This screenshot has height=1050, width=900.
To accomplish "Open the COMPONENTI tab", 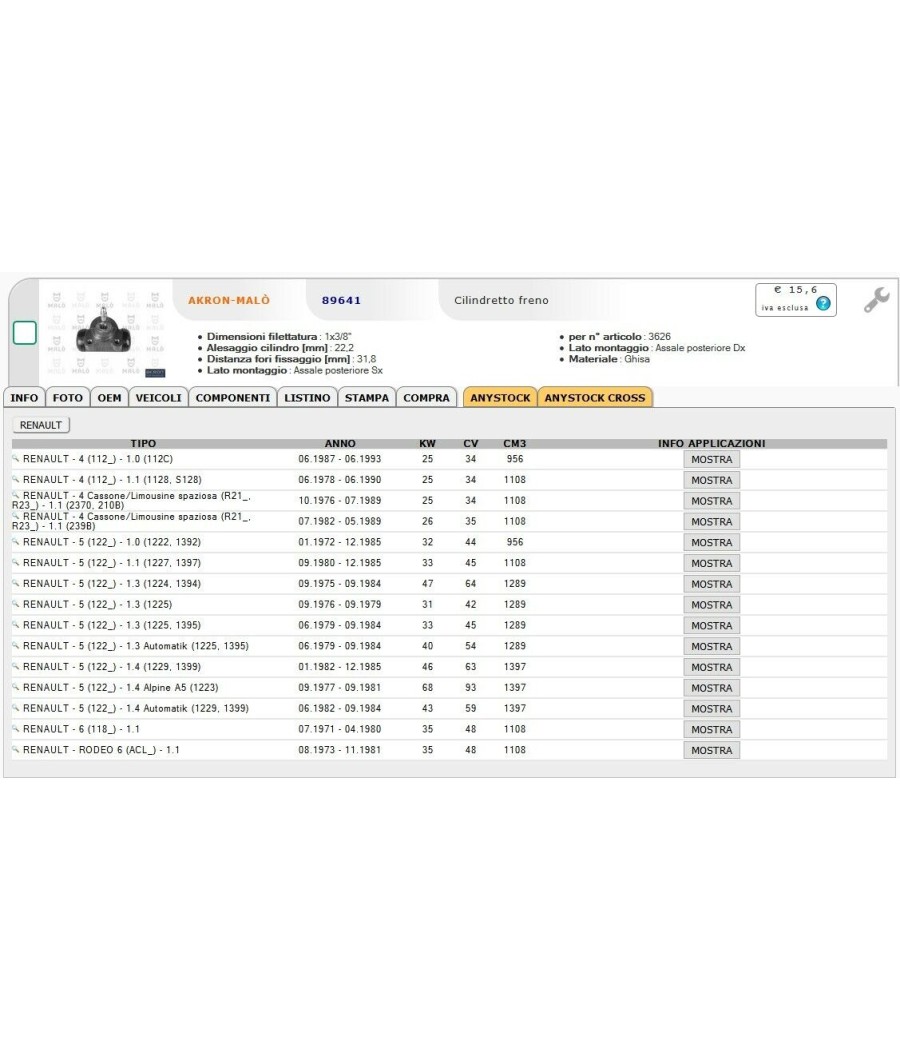I will [233, 398].
